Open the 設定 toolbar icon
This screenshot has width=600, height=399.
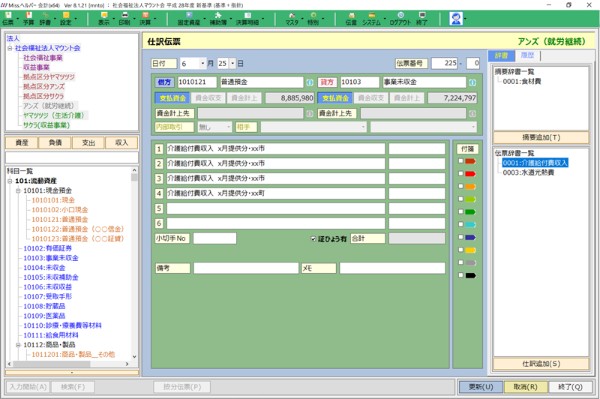click(x=66, y=18)
